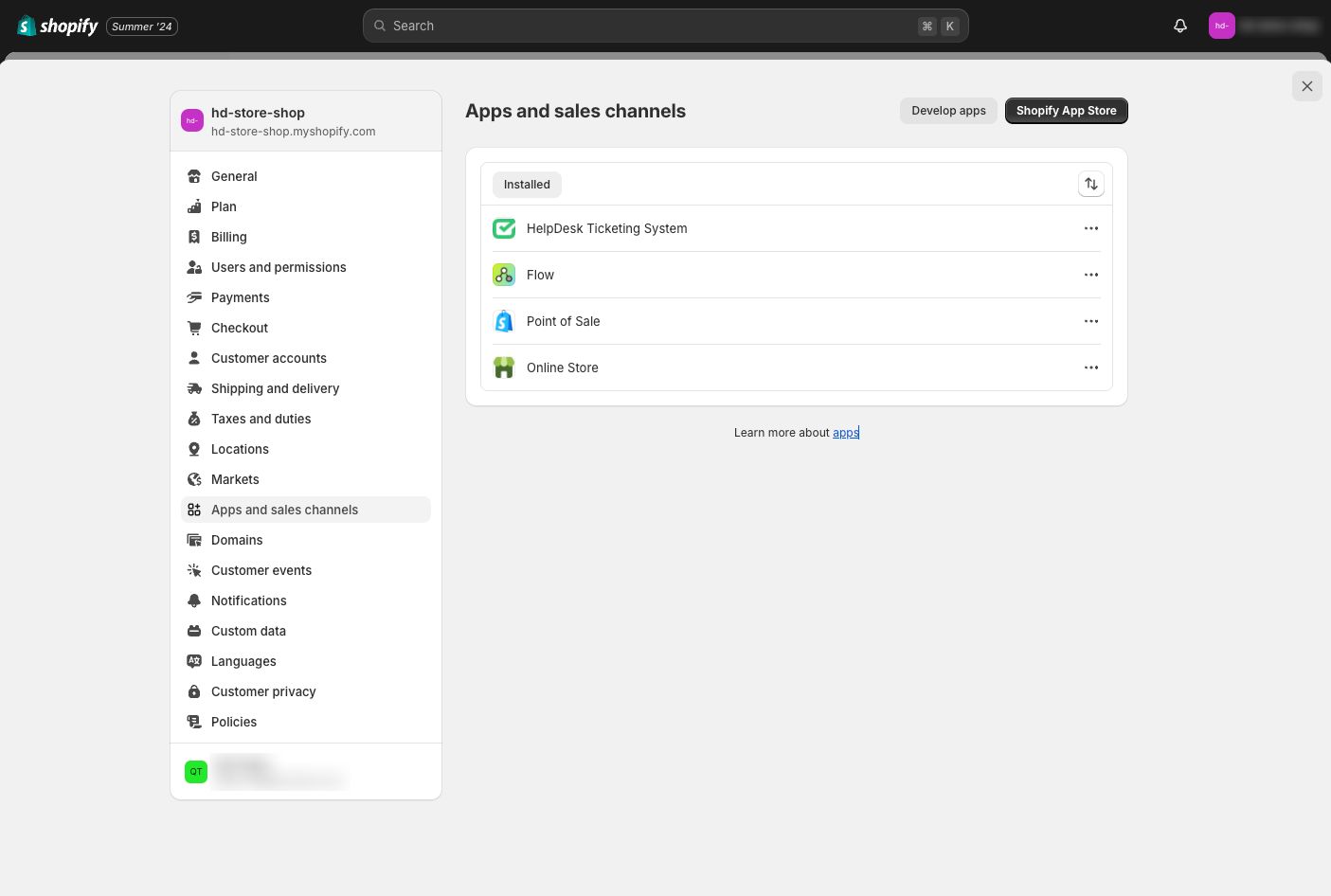
Task: Open the Point of Sale channel
Action: 797,321
